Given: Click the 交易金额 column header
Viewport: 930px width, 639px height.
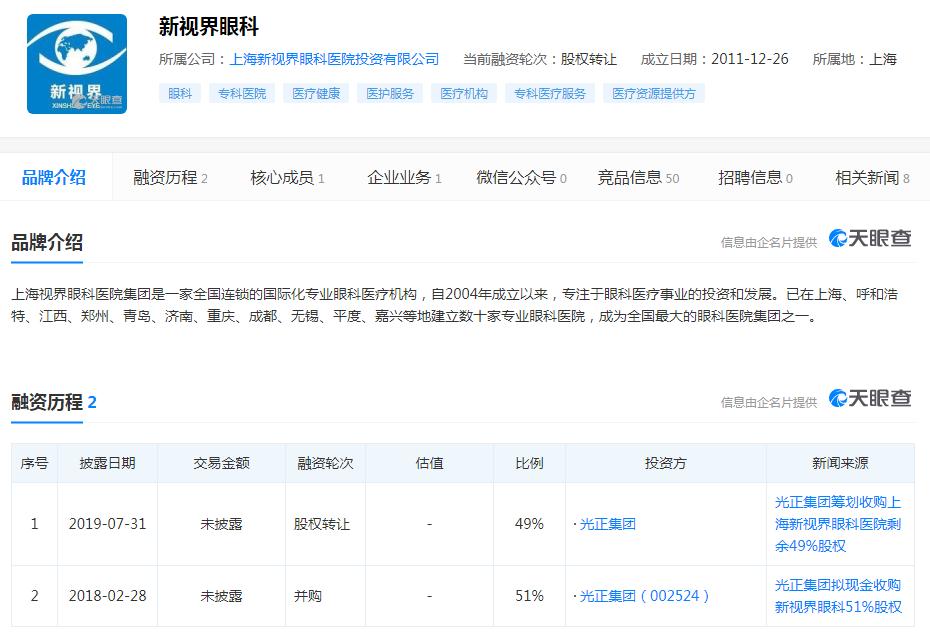Looking at the screenshot, I should click(221, 463).
